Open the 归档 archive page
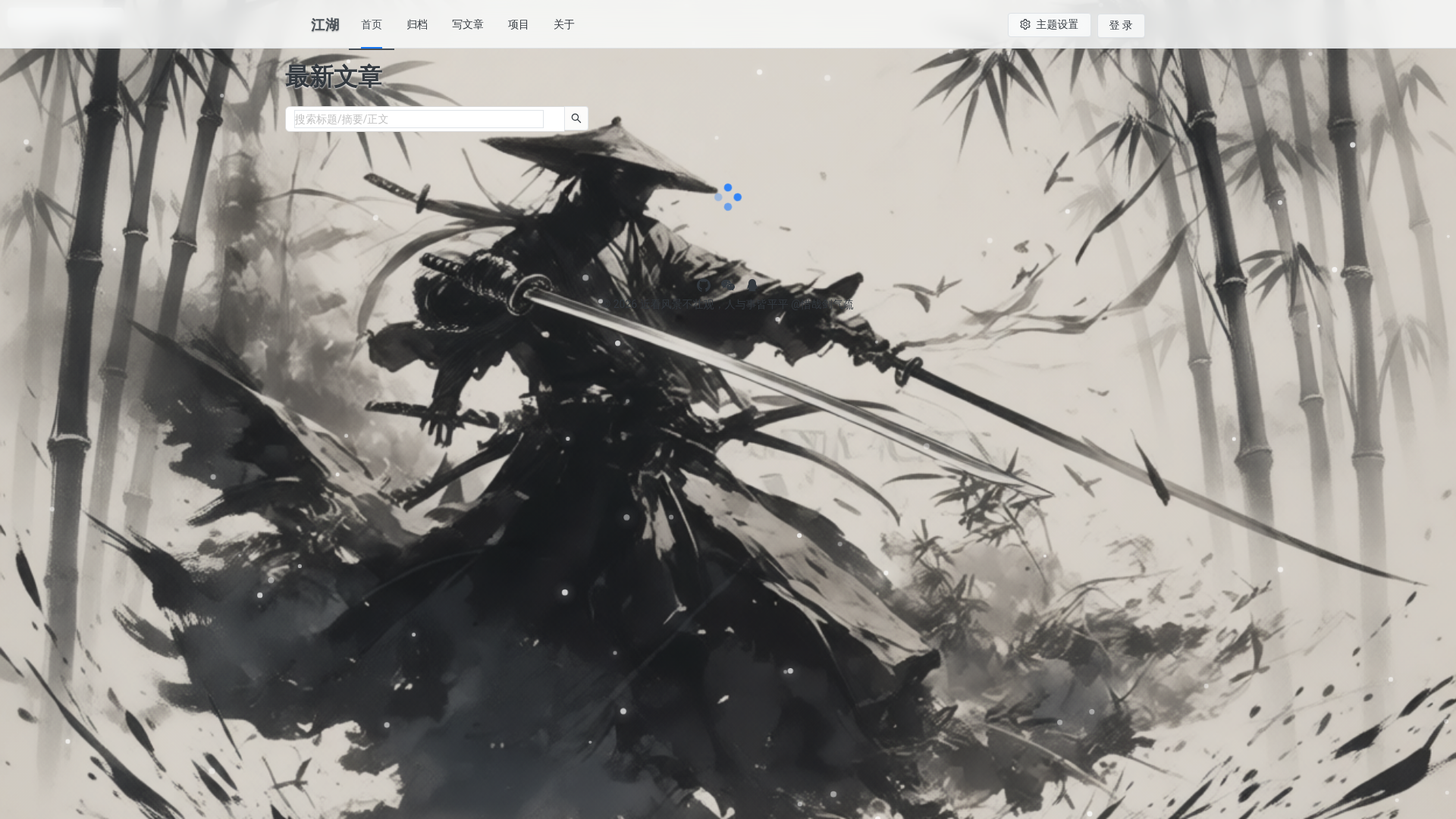Viewport: 1456px width, 819px height. click(x=417, y=25)
